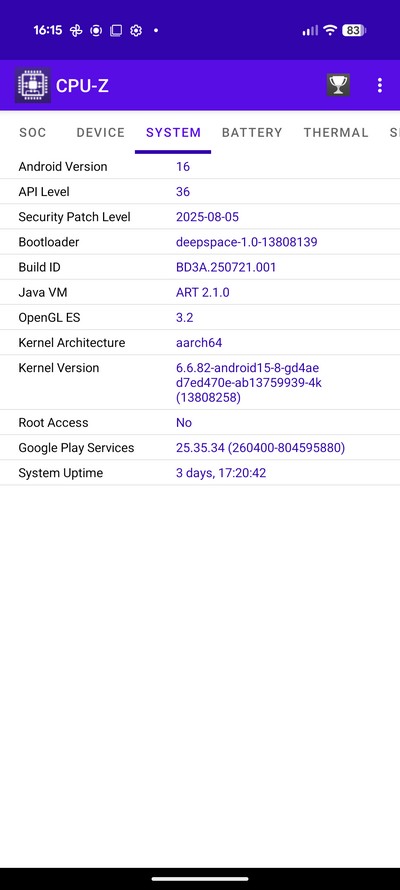The image size is (400, 890).
Task: Tap the CPU-Z chip logo icon
Action: [x=33, y=85]
